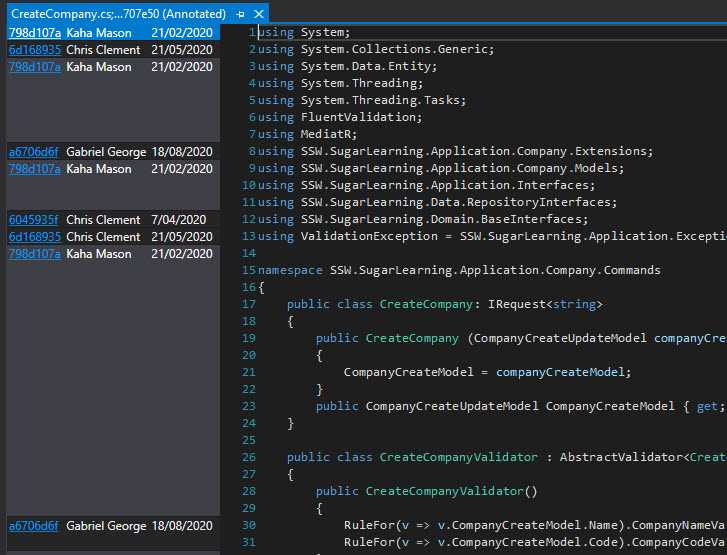This screenshot has height=555, width=727.
Task: Click the 18/08/2020 date beside line 30
Action: click(x=181, y=526)
